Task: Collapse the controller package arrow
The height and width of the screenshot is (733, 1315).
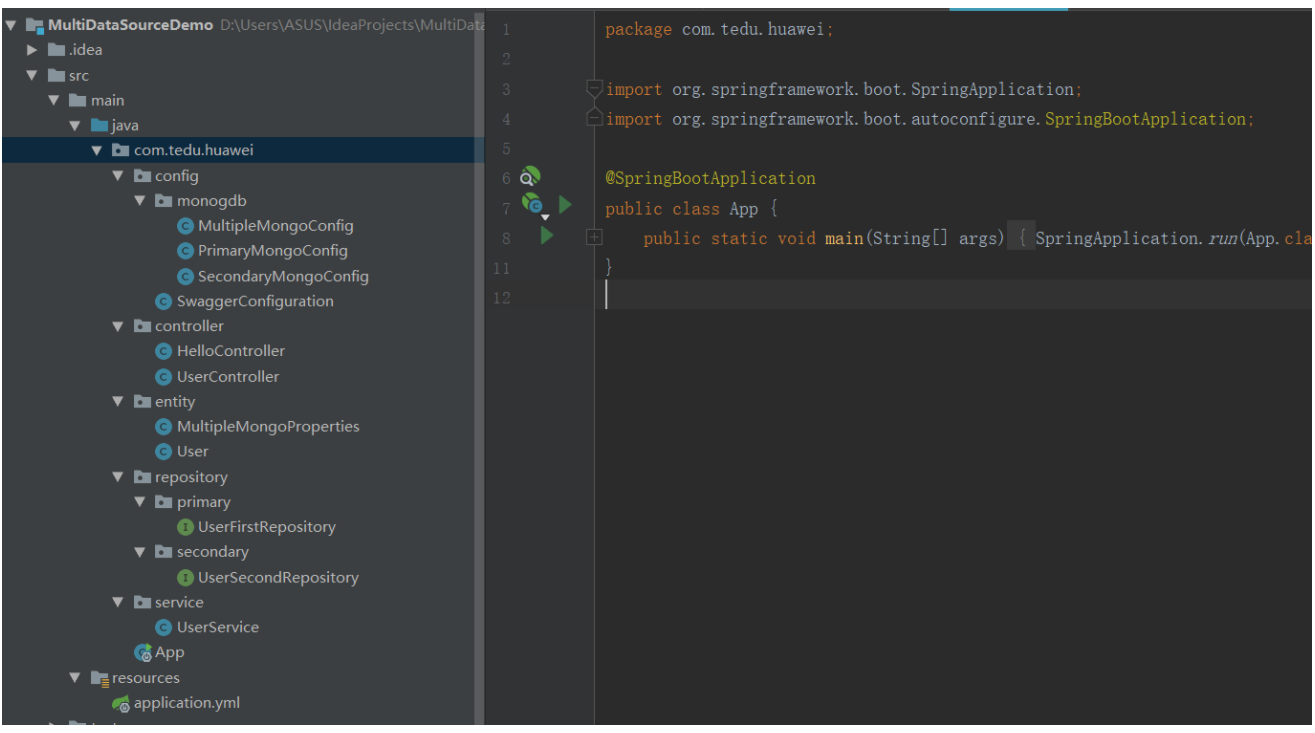Action: [x=118, y=326]
